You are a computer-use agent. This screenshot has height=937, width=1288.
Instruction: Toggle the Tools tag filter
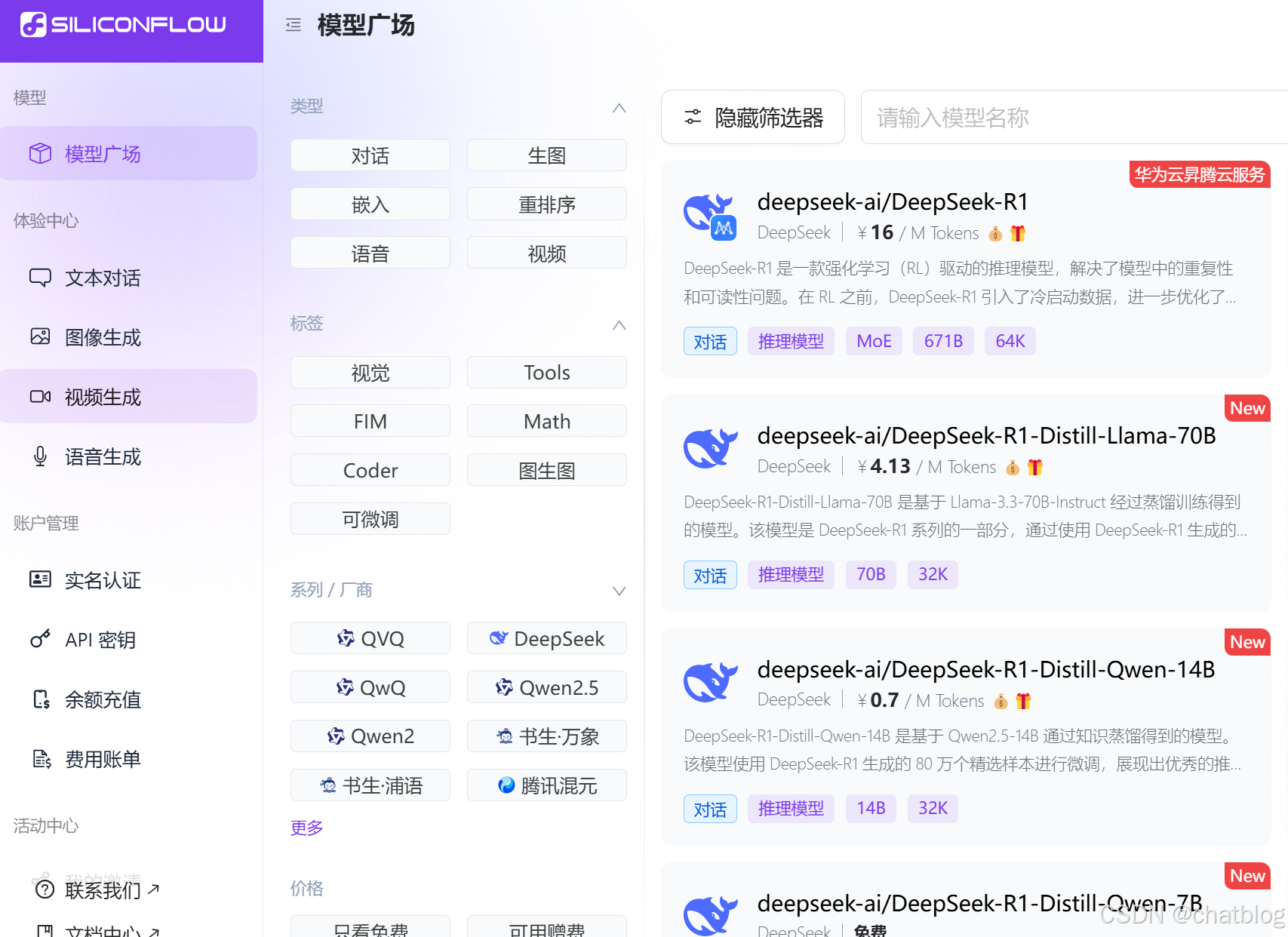point(547,373)
